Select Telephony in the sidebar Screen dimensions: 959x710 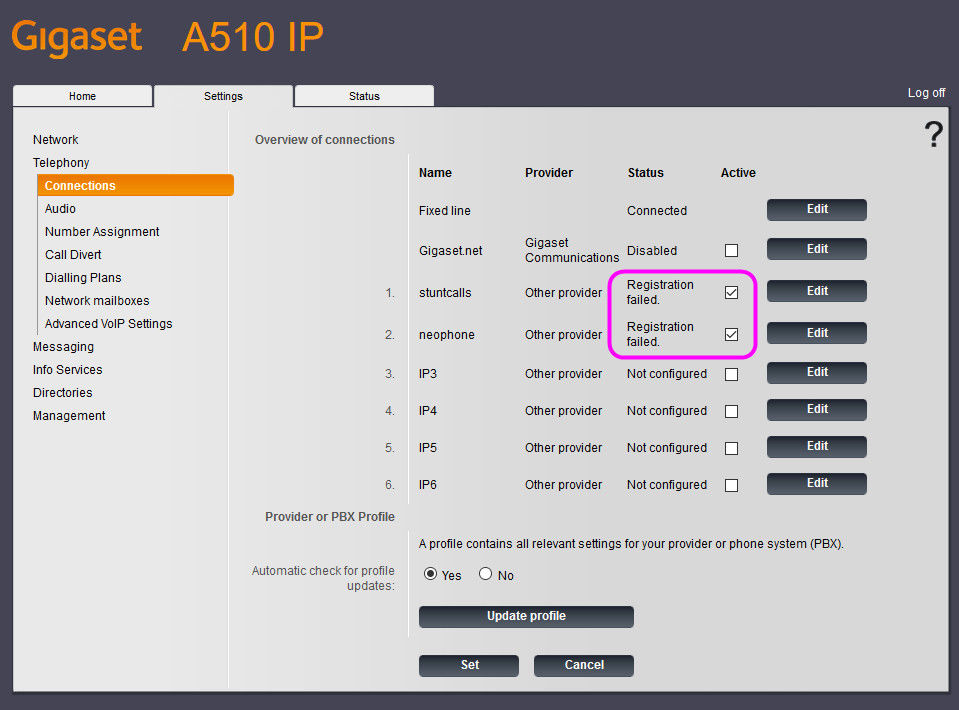pos(61,163)
